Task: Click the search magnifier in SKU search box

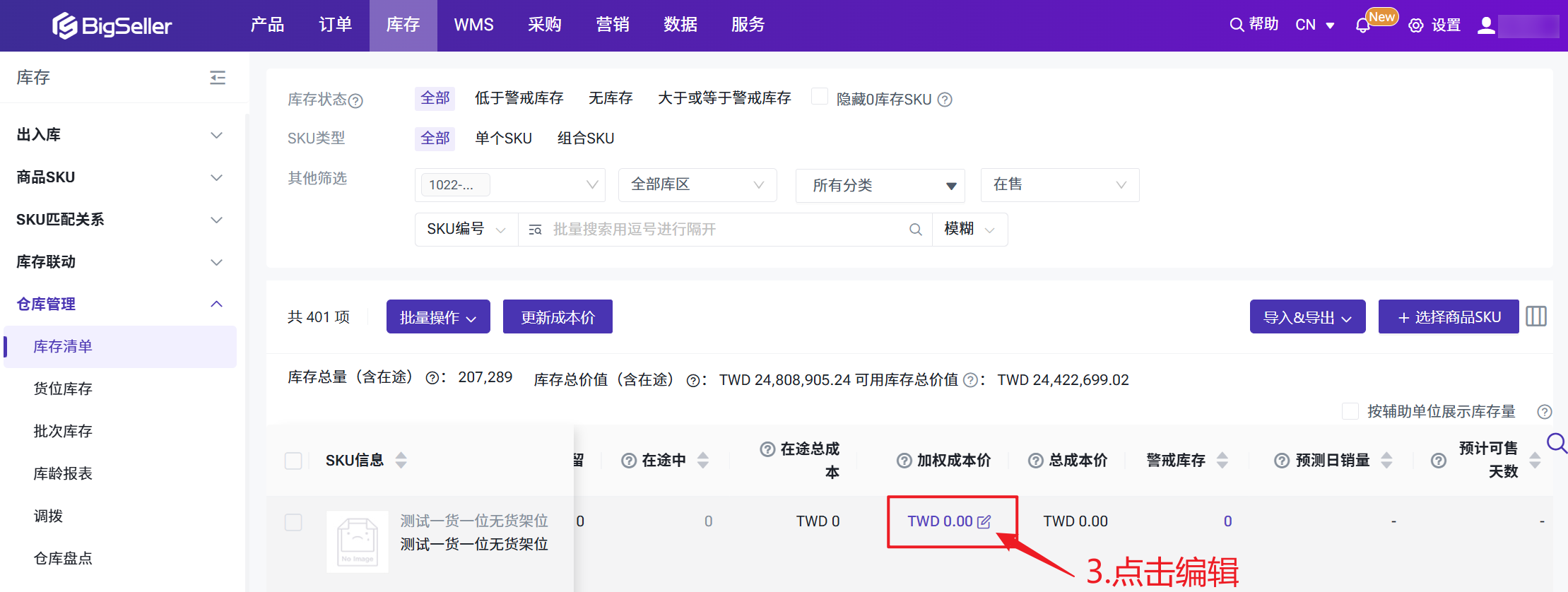Action: [915, 230]
